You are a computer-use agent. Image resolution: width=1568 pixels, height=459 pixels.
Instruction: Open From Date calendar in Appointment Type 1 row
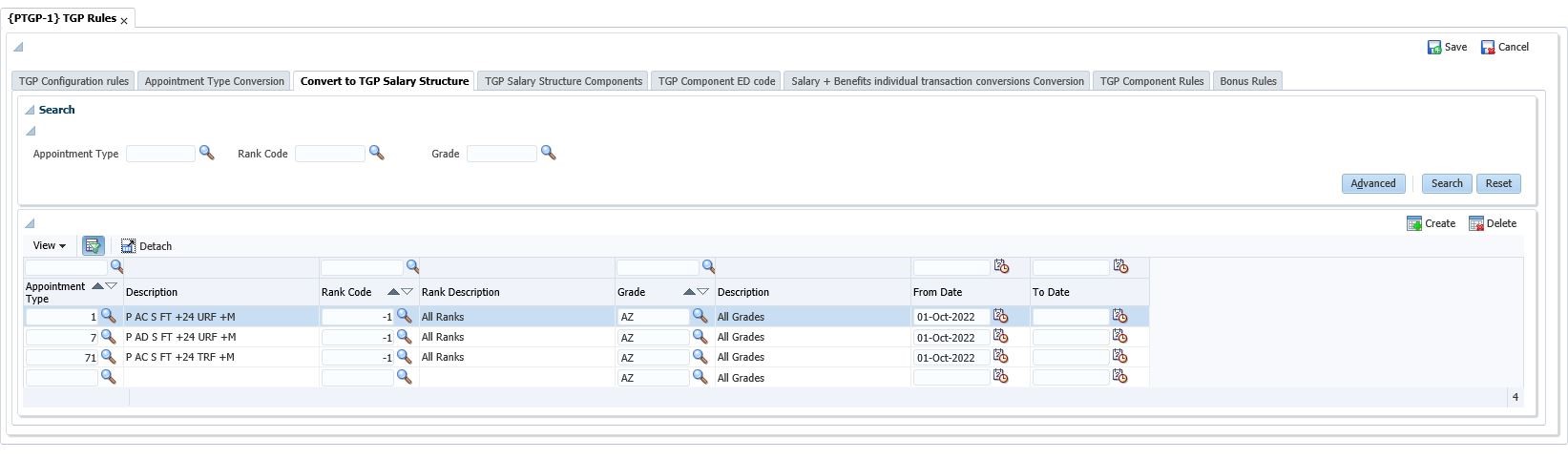1000,316
